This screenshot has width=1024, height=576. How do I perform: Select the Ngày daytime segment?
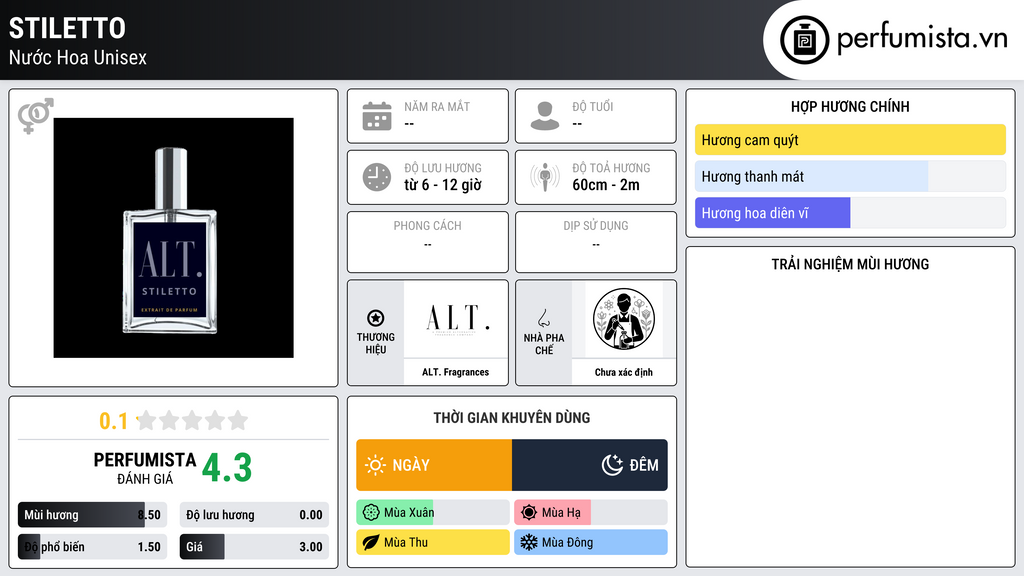pyautogui.click(x=434, y=465)
